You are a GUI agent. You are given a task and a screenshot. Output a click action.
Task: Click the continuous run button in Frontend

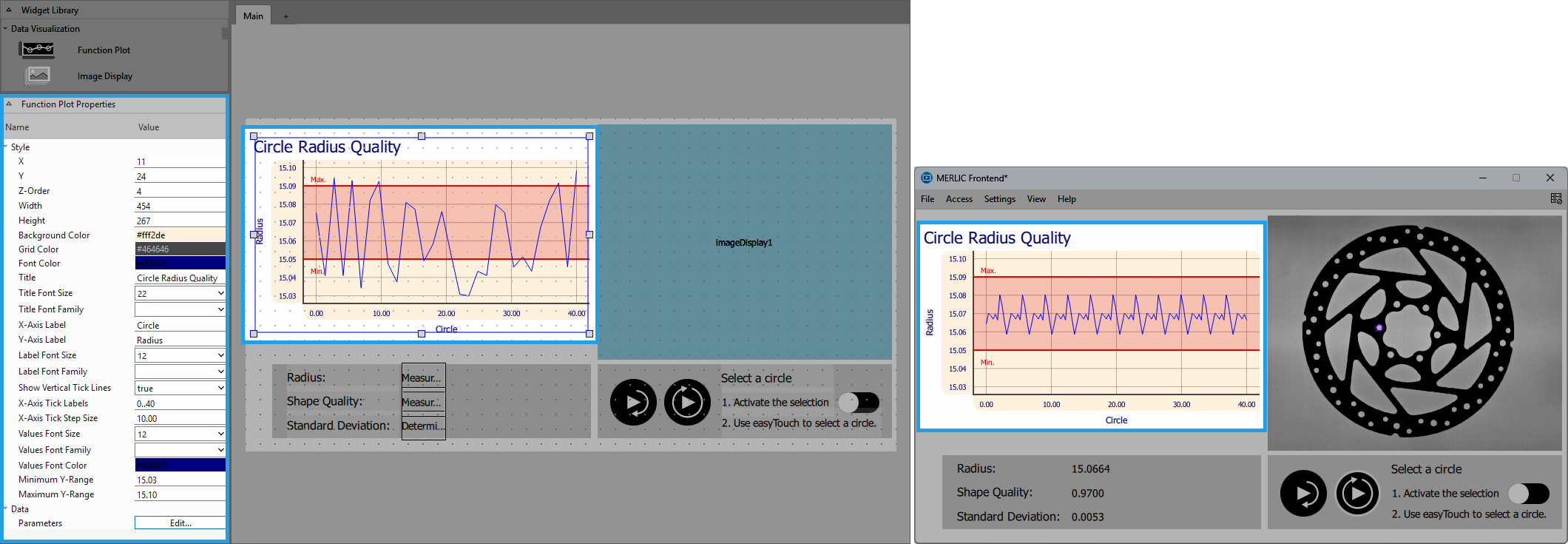click(x=1357, y=494)
